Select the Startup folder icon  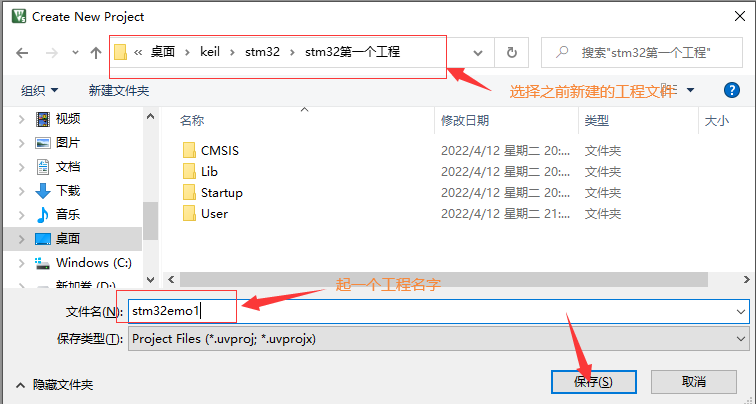[x=188, y=192]
